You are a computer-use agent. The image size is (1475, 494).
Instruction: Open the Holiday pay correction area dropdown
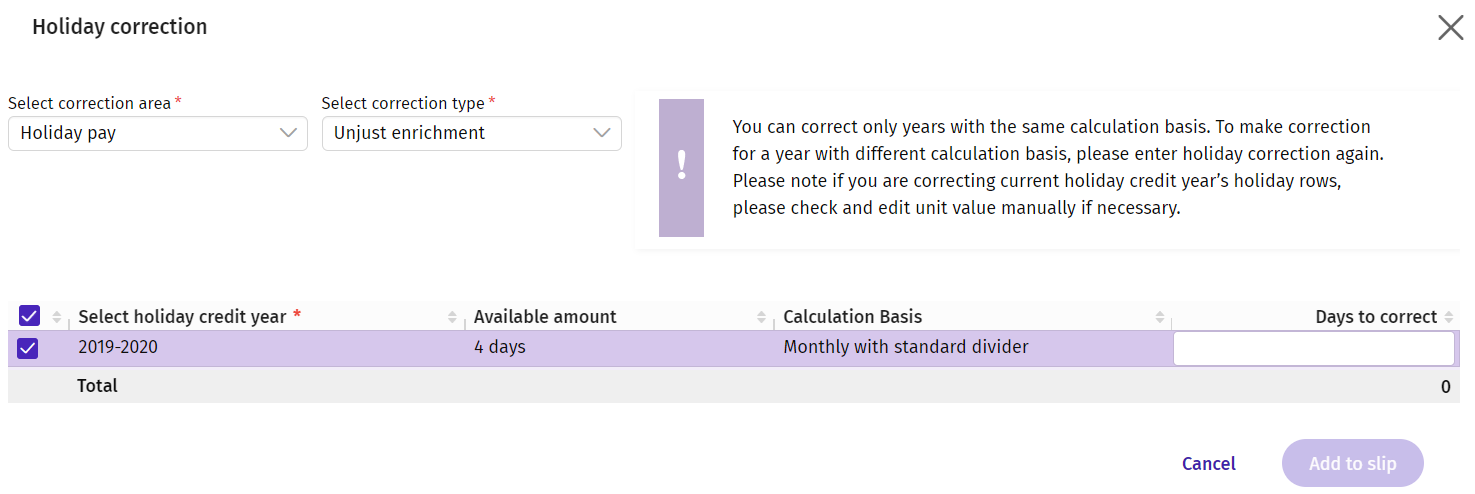pos(158,133)
